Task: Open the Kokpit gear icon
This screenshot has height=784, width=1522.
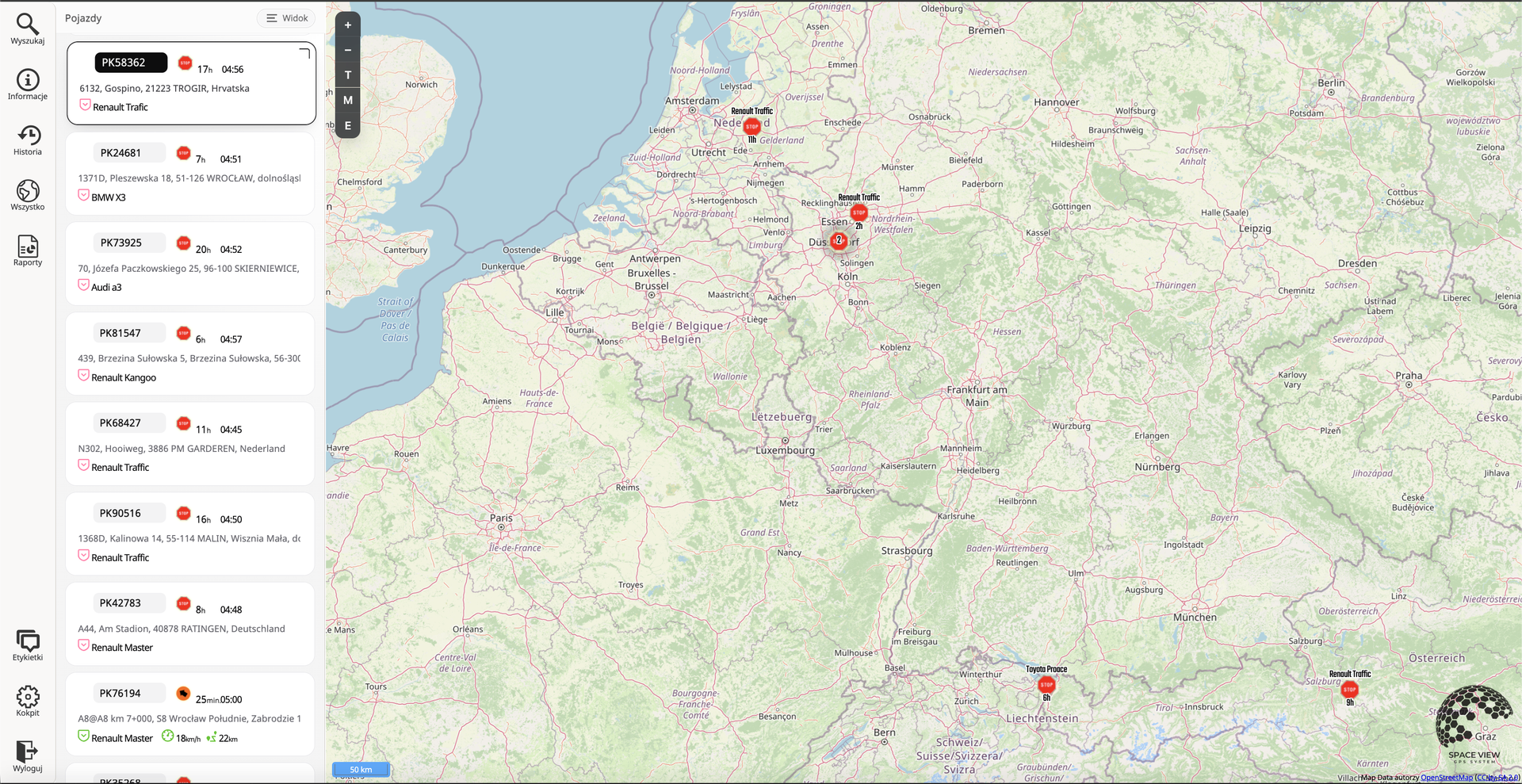Action: coord(28,697)
